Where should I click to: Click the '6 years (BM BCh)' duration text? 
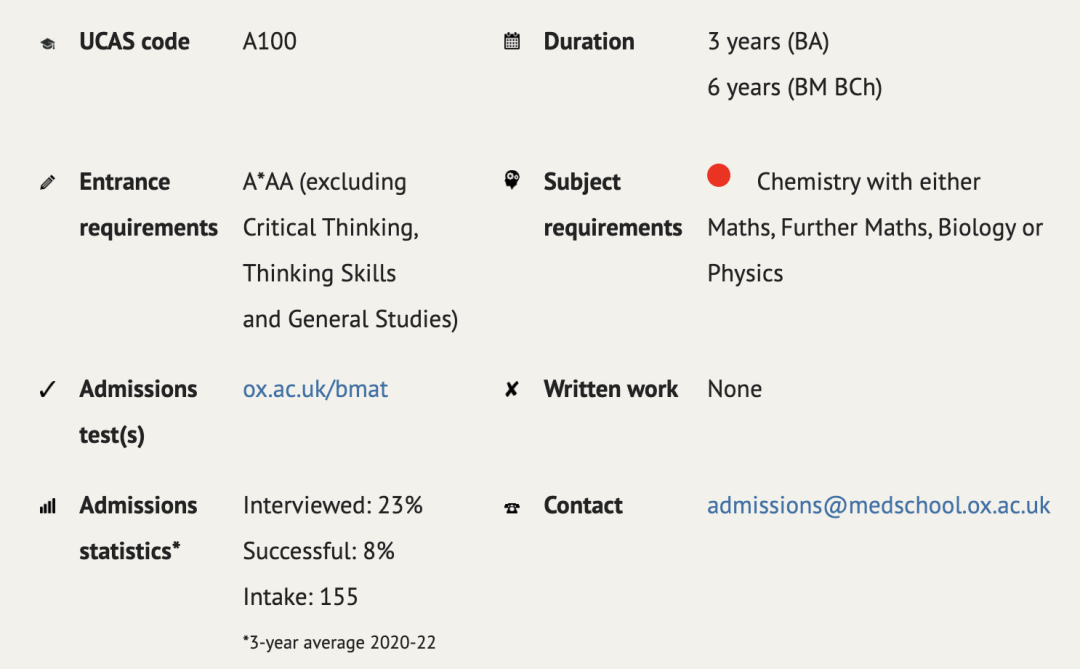(795, 88)
